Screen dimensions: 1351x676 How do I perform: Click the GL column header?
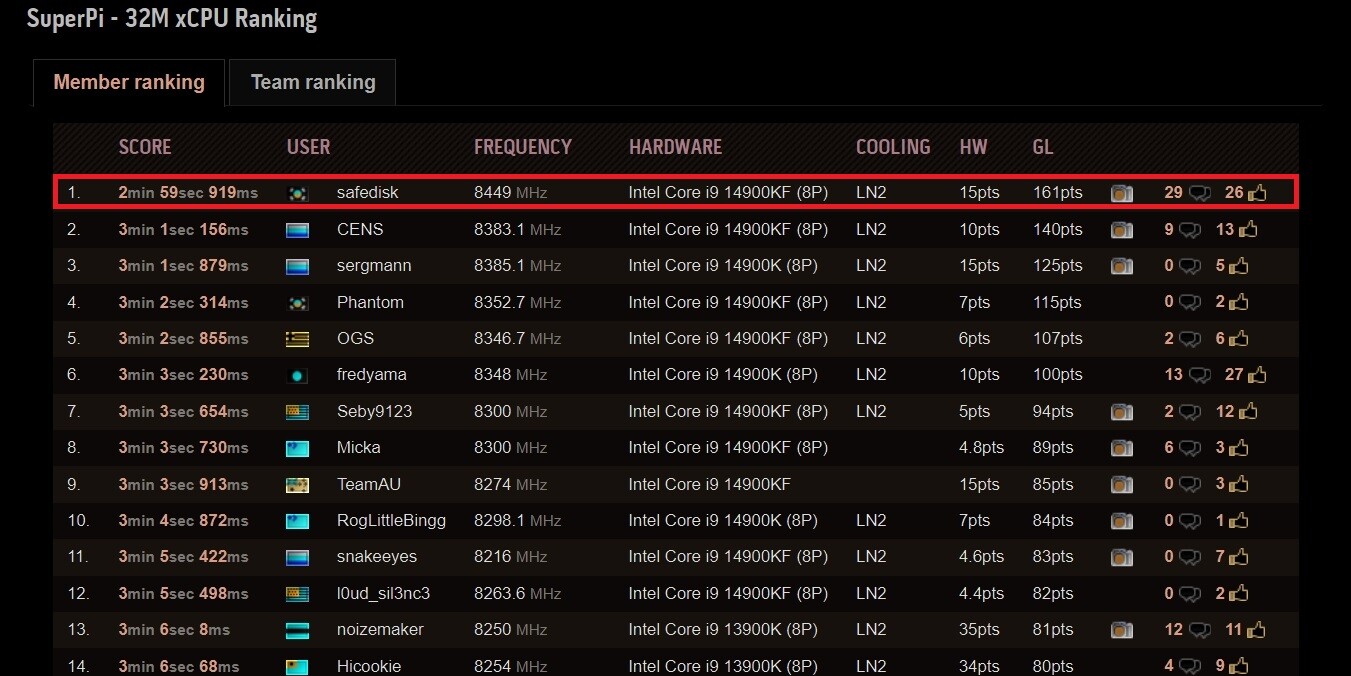(1042, 147)
